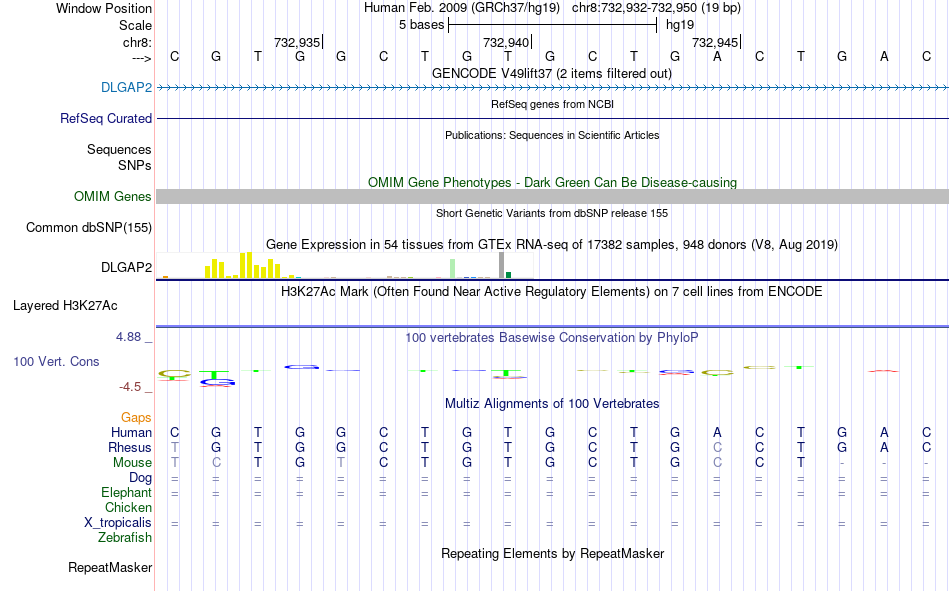
Task: Click the -4.5 lower conservation scale value
Action: pos(130,387)
